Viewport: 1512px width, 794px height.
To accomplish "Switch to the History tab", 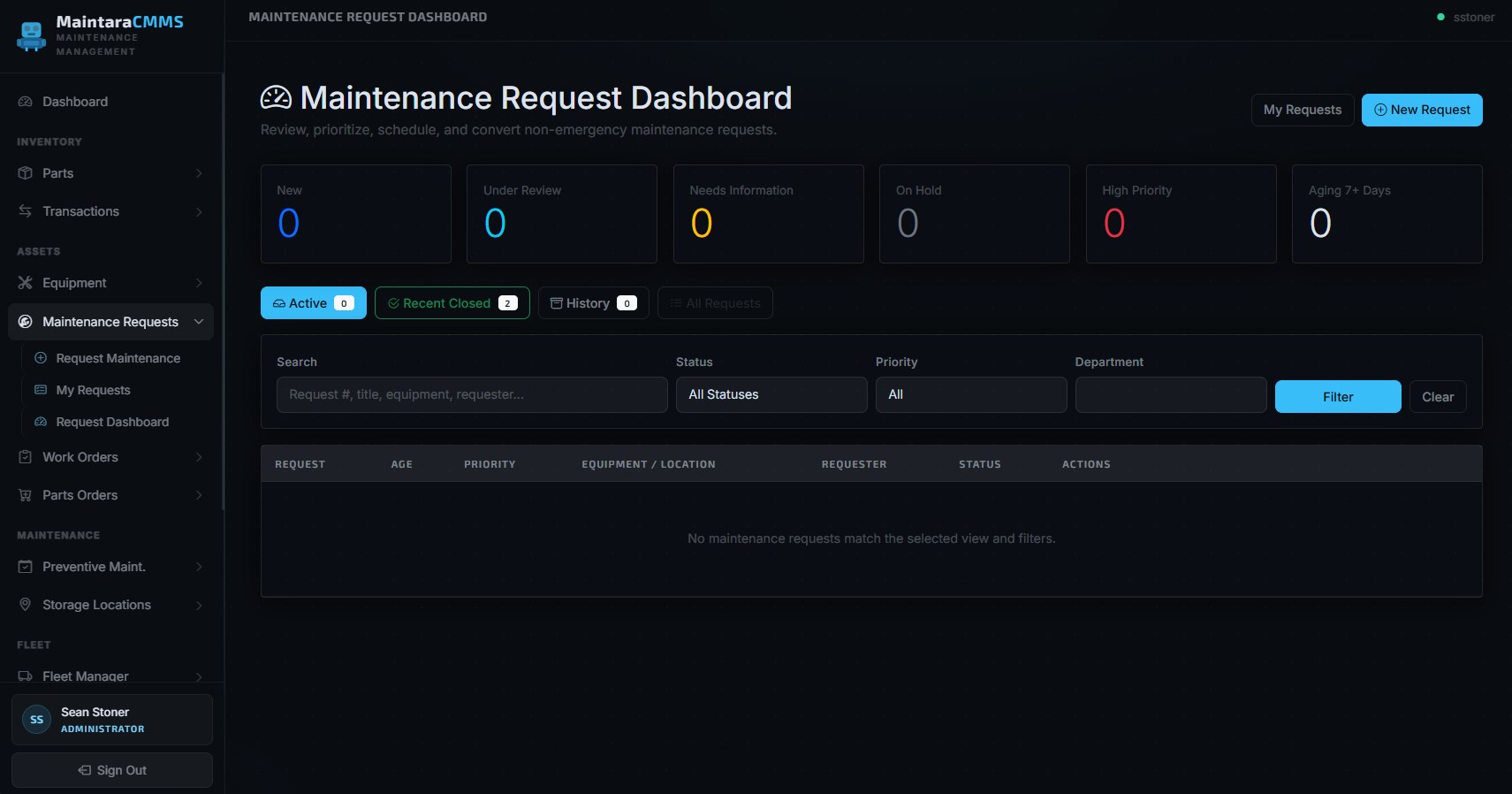I will (x=594, y=303).
